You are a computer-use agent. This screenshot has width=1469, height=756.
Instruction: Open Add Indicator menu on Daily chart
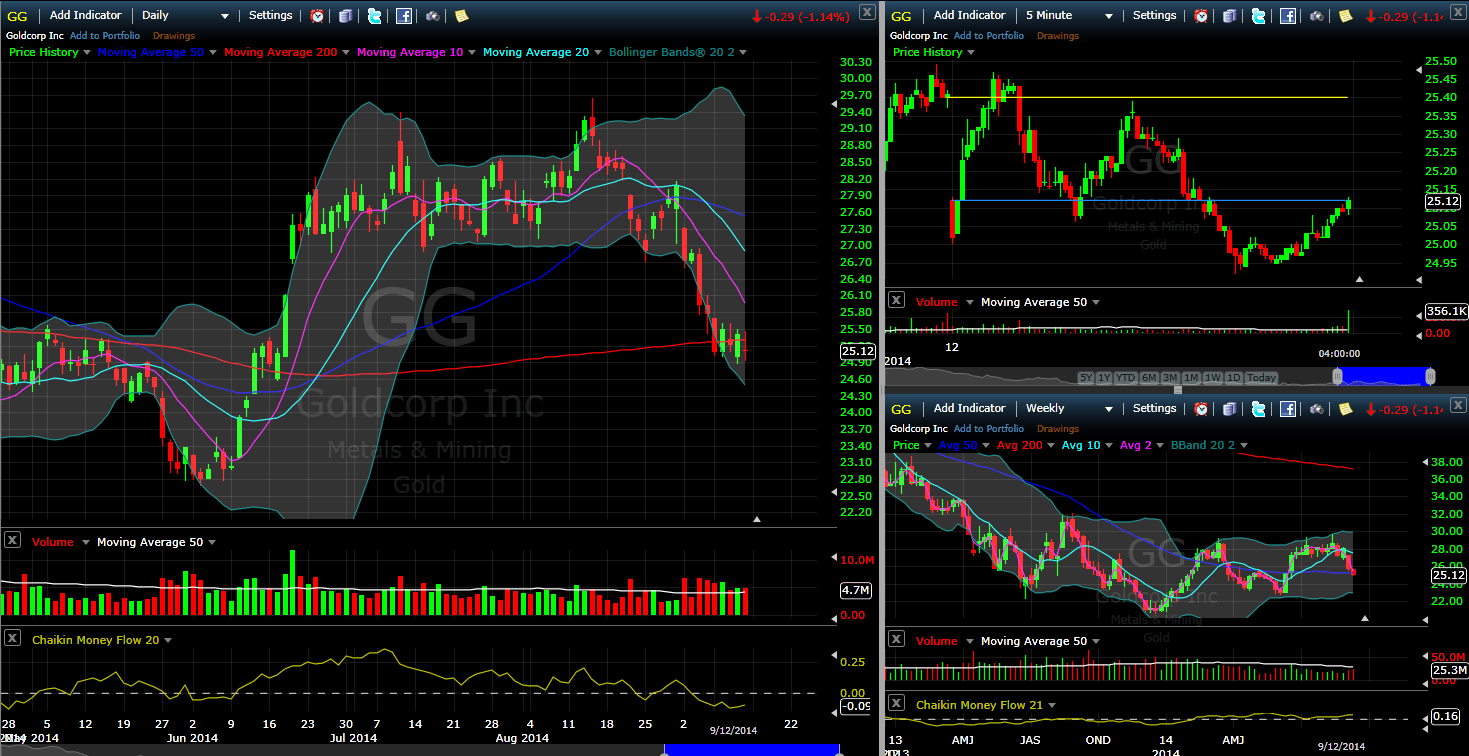[x=85, y=15]
